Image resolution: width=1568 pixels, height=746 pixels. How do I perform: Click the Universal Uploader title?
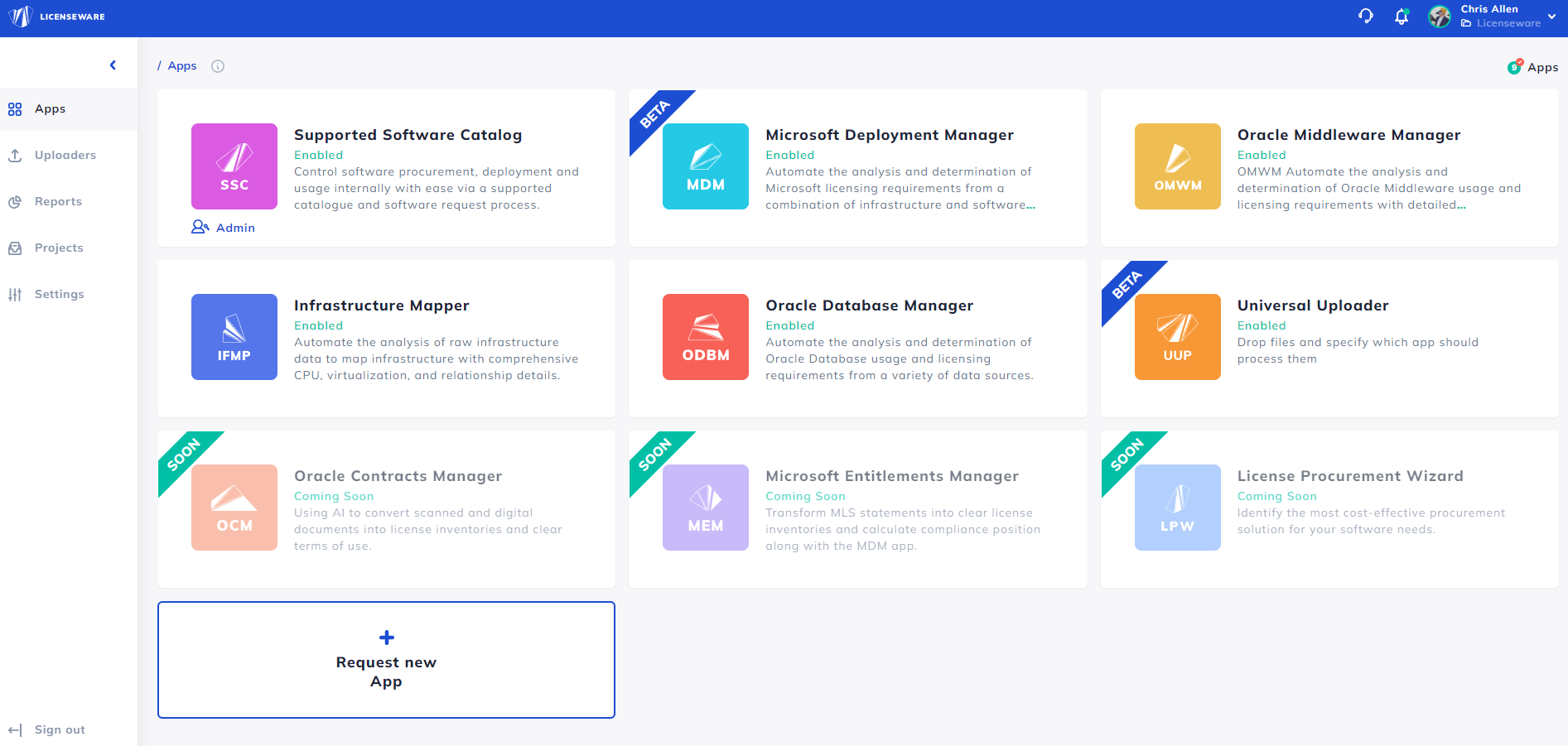pyautogui.click(x=1313, y=306)
